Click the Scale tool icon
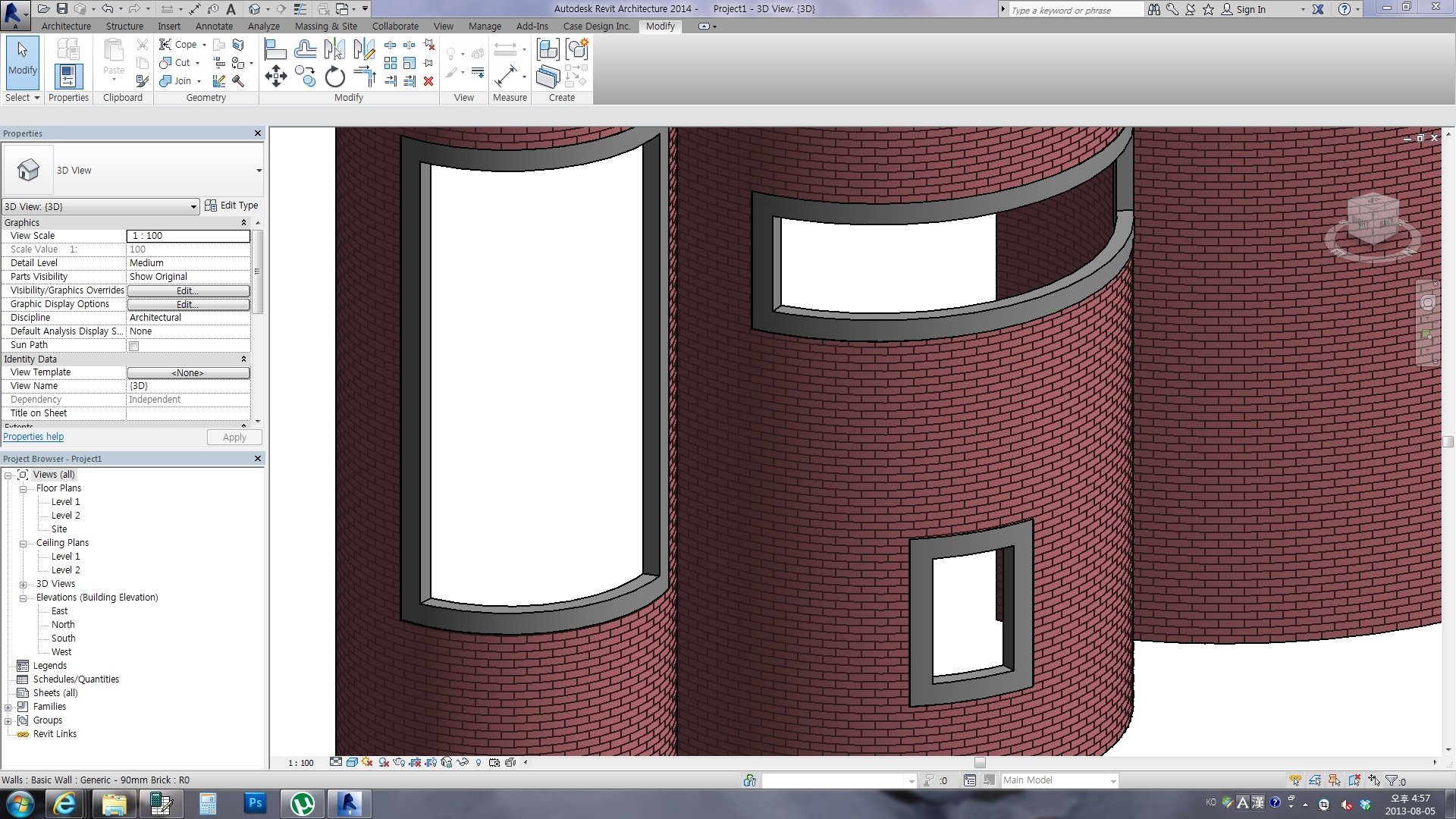This screenshot has width=1456, height=819. (409, 63)
